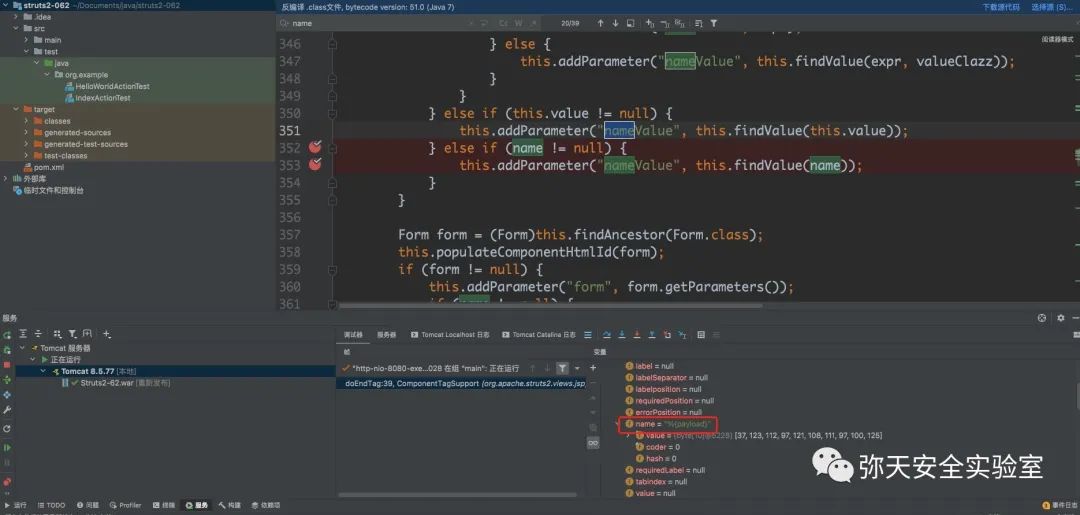The width and height of the screenshot is (1080, 515).
Task: Expand the main folder
Action: click(x=26, y=40)
